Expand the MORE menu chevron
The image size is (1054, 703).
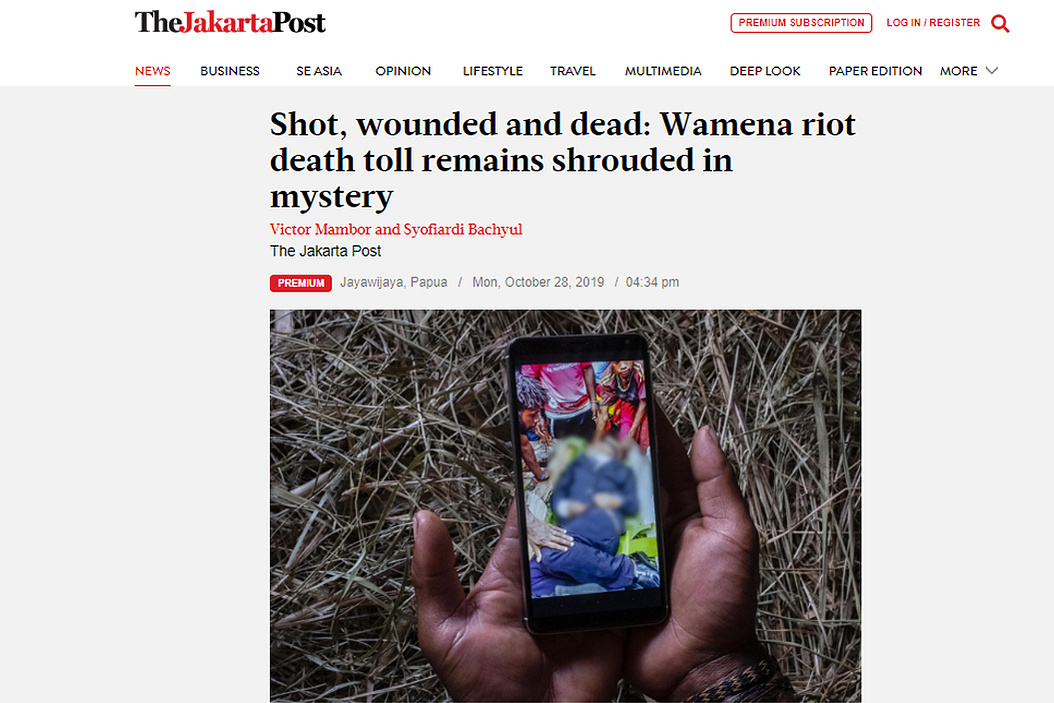coord(991,71)
